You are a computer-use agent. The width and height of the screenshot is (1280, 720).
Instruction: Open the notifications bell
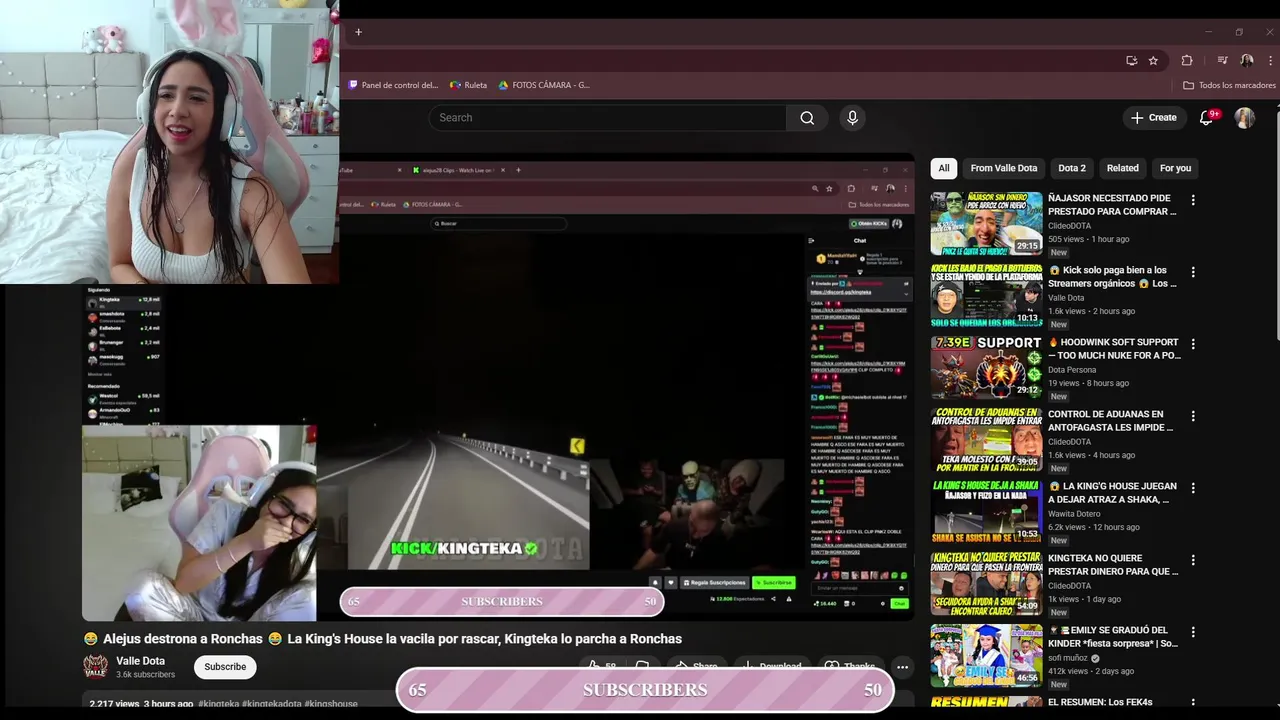(x=1207, y=118)
